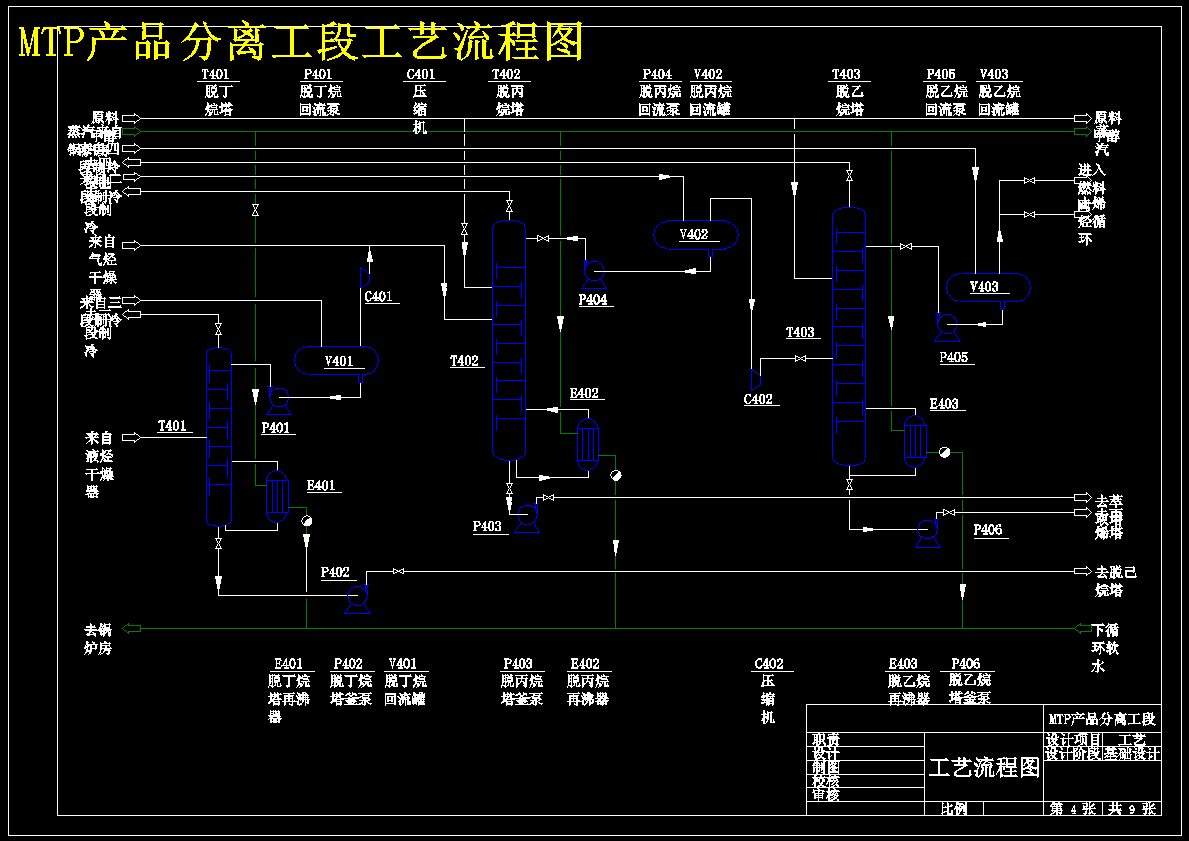1189x841 pixels.
Task: Select the 去锅炉房 stream label
Action: [98, 639]
